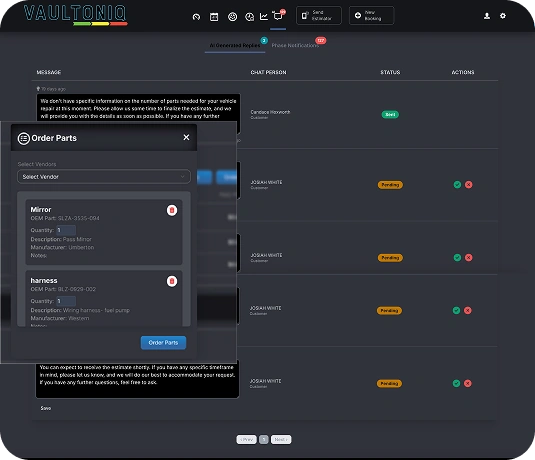The image size is (535, 460).
Task: Open the chat messages icon with badge
Action: coord(278,16)
